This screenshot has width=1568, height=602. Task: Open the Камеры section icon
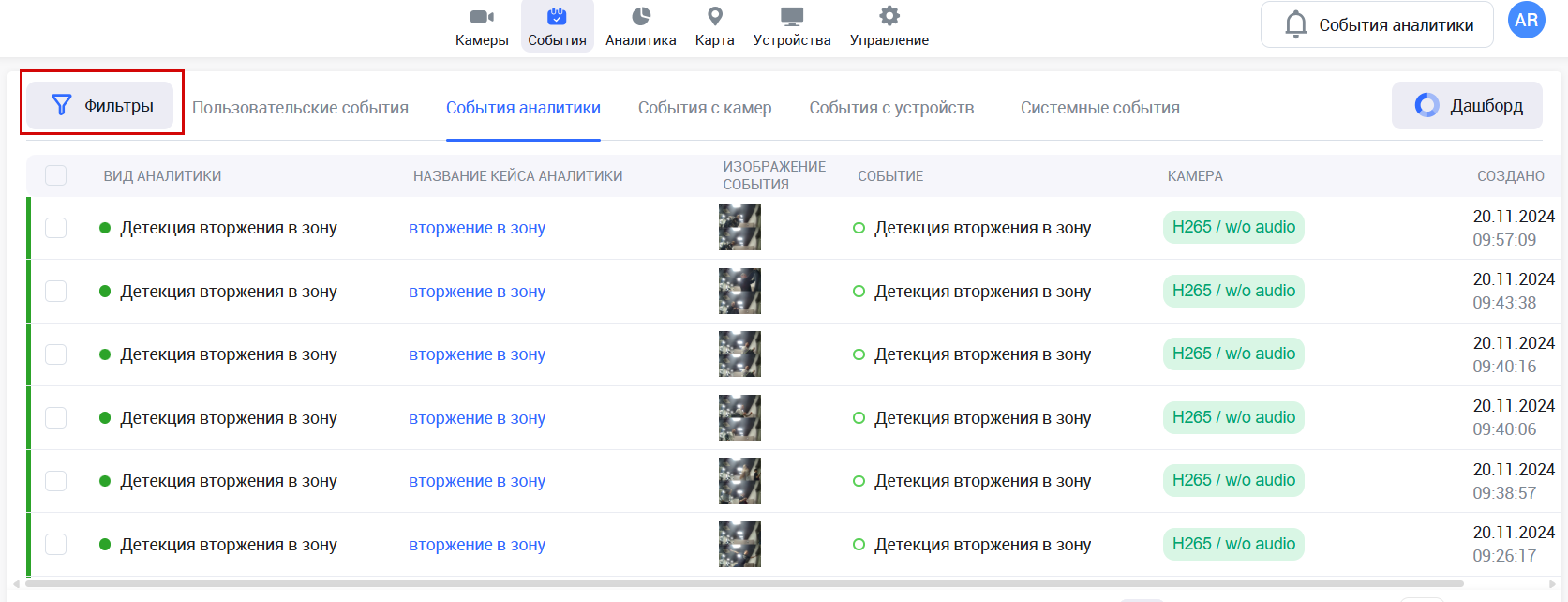[482, 17]
